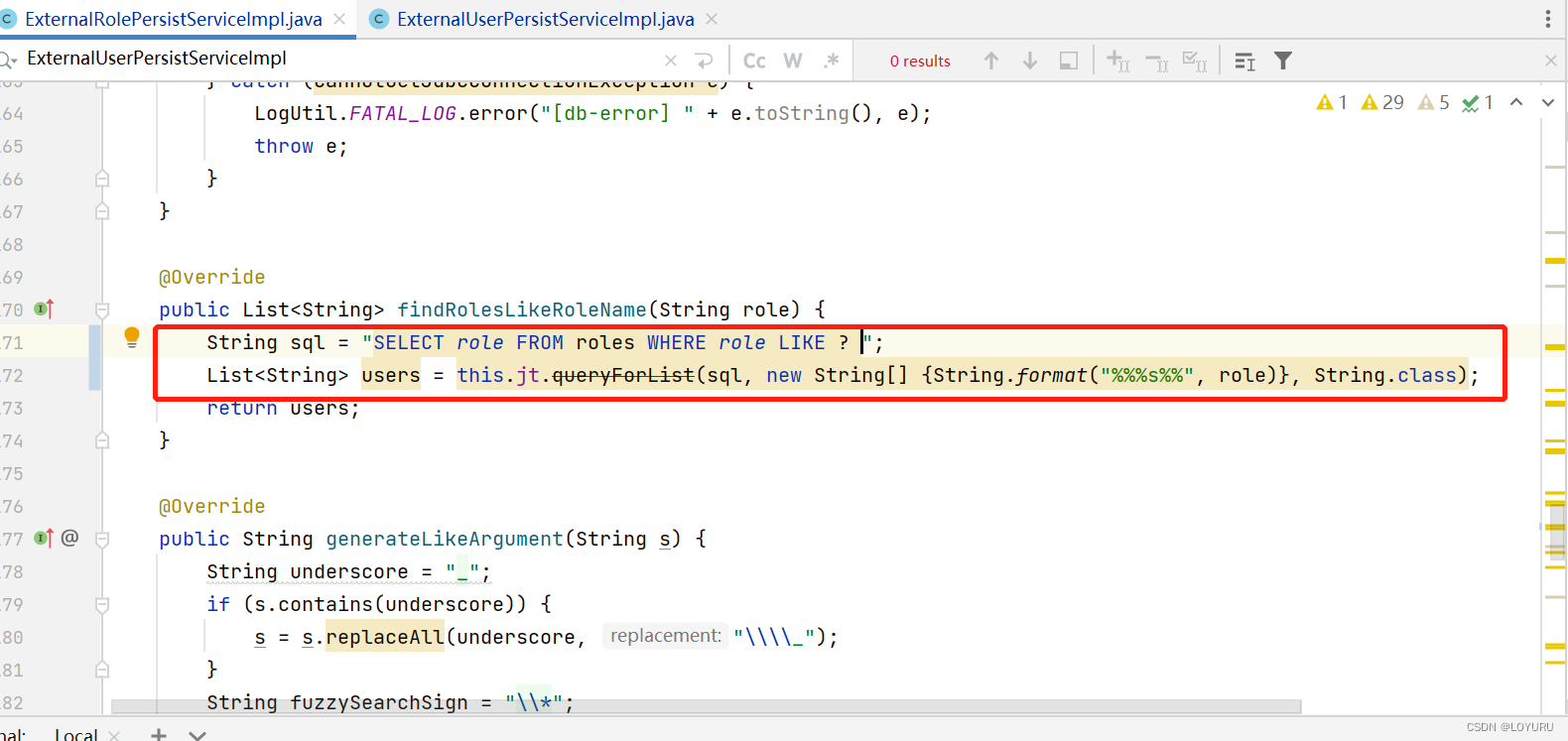1568x741 pixels.
Task: Insert new line in search field
Action: (x=704, y=61)
